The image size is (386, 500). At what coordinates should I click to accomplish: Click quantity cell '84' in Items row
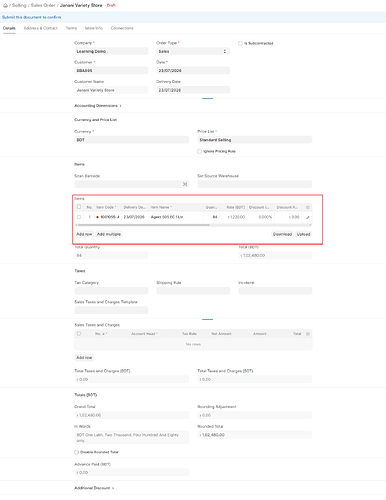211,217
